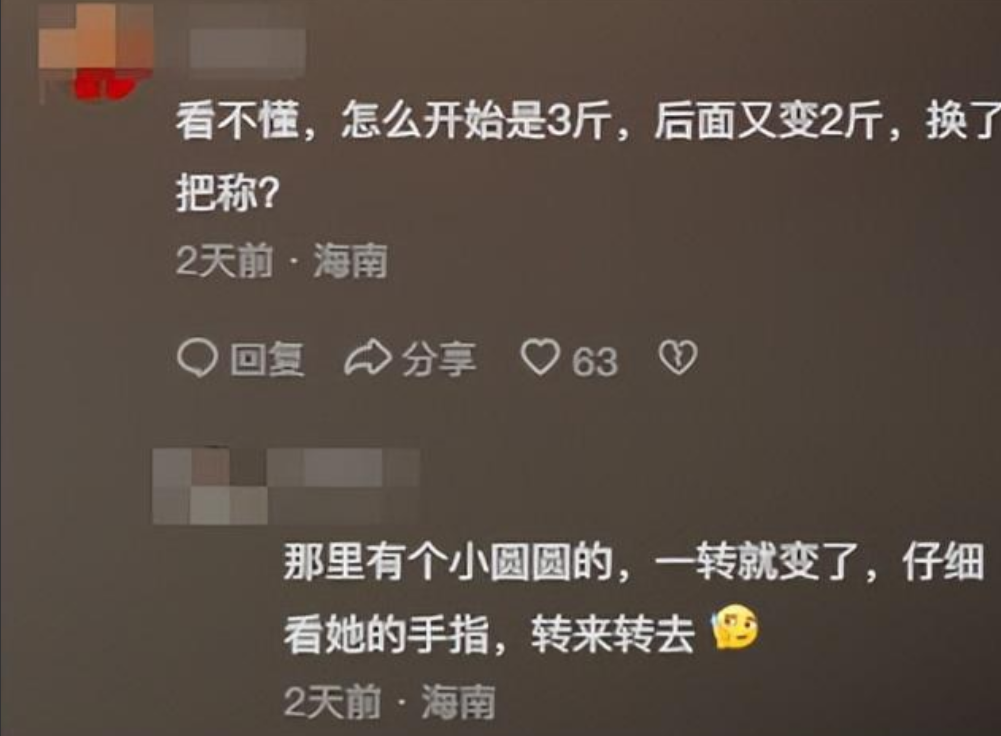Click the sweating face emoji in reply
Viewport: 1001px width, 736px height.
[735, 627]
